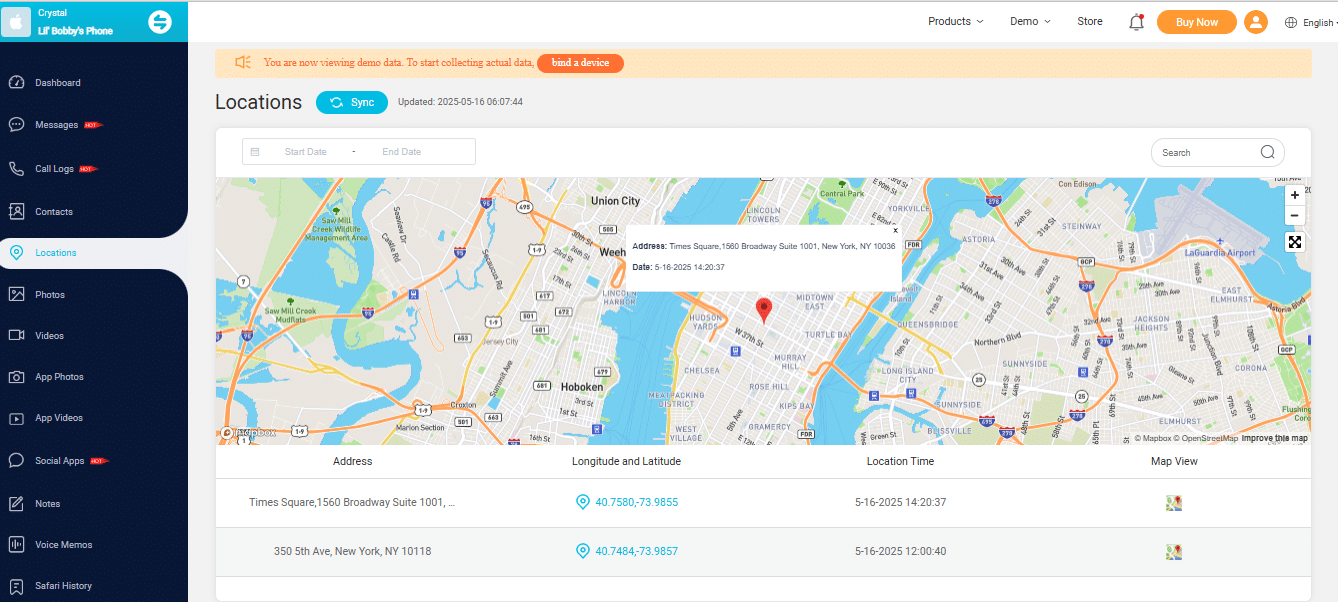Zoom in on the map with plus button
The width and height of the screenshot is (1338, 602).
coord(1295,195)
